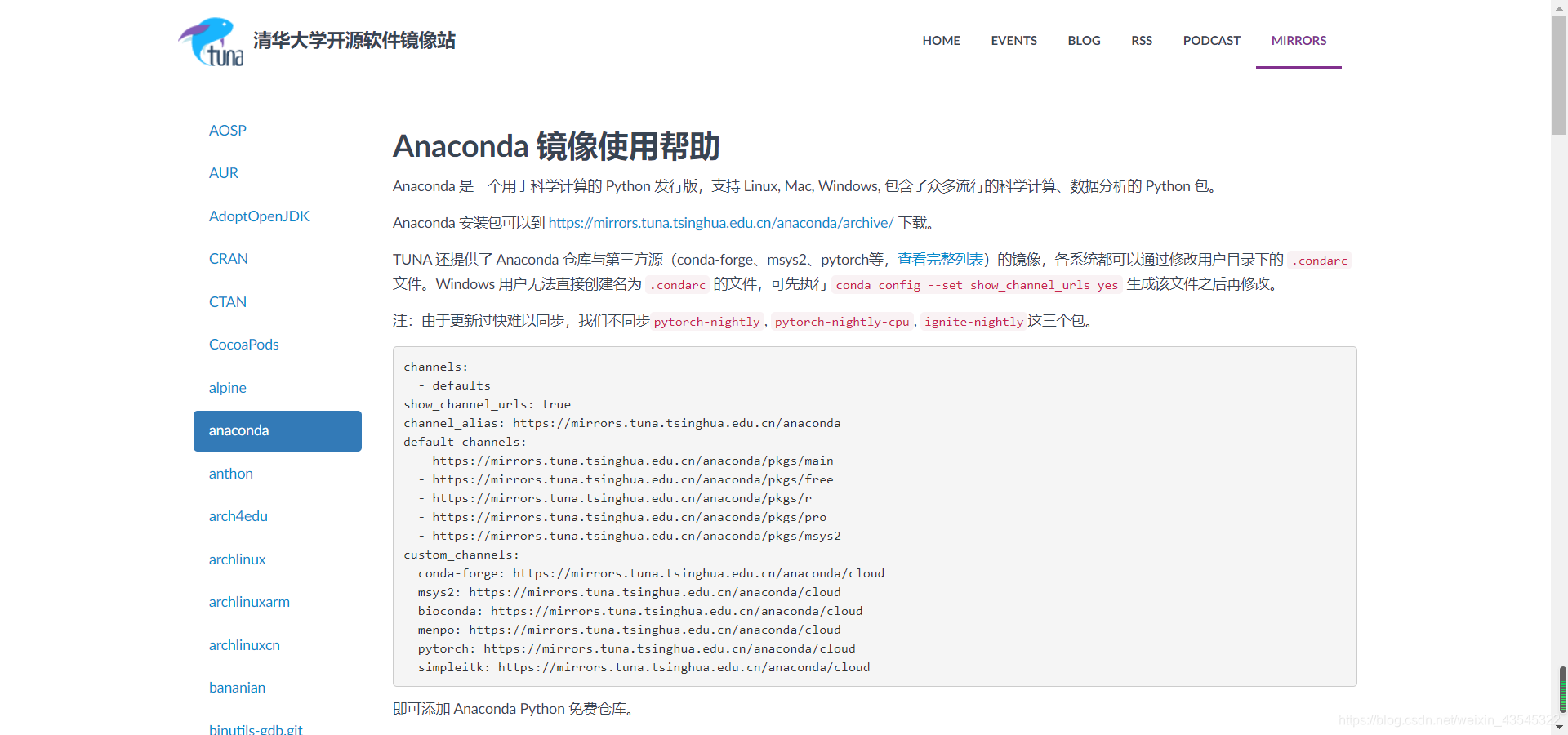
Task: Open the RSS feed link
Action: click(1142, 41)
